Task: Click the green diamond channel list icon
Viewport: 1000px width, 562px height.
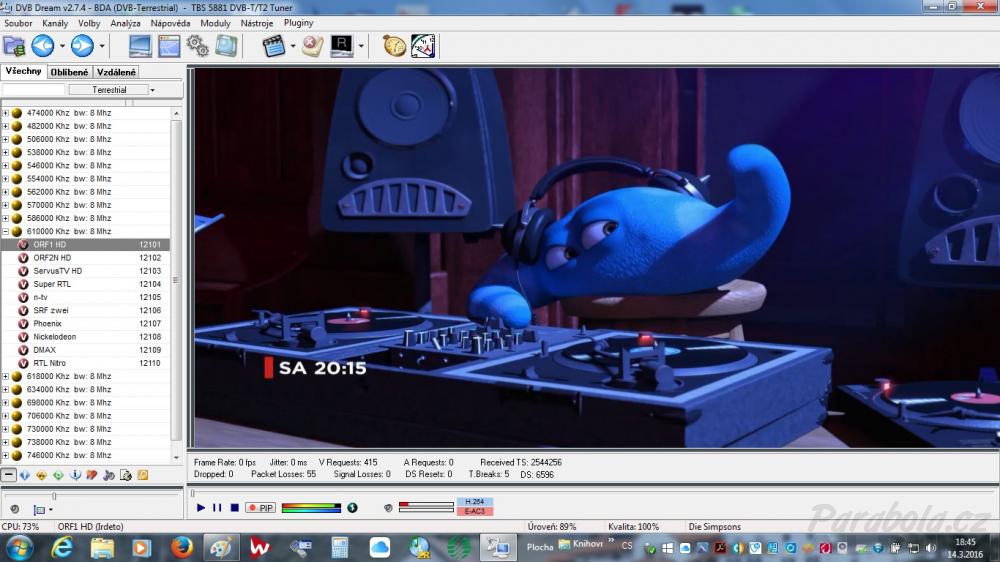Action: [58, 475]
